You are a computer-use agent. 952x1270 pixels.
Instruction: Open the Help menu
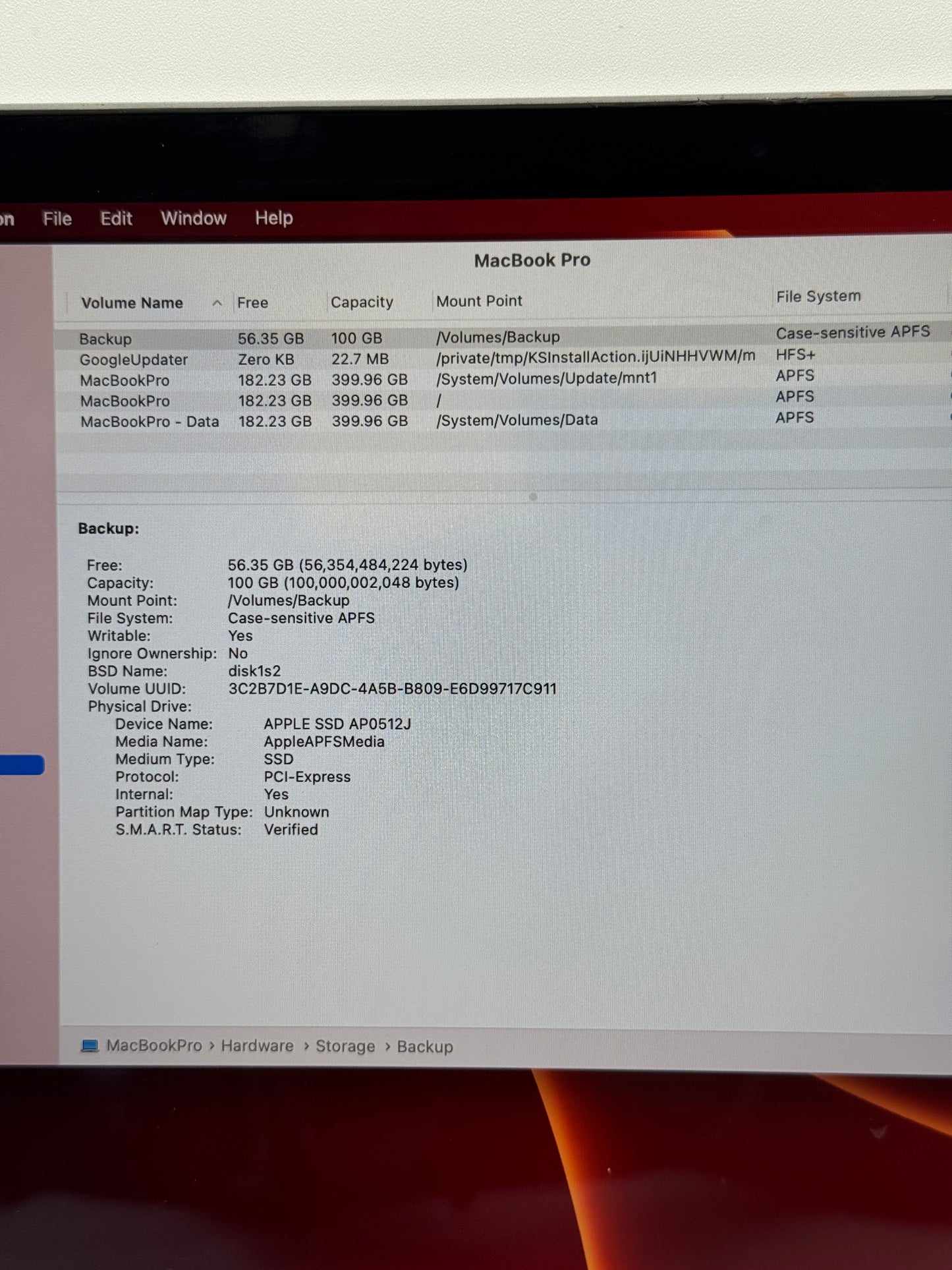[x=274, y=218]
